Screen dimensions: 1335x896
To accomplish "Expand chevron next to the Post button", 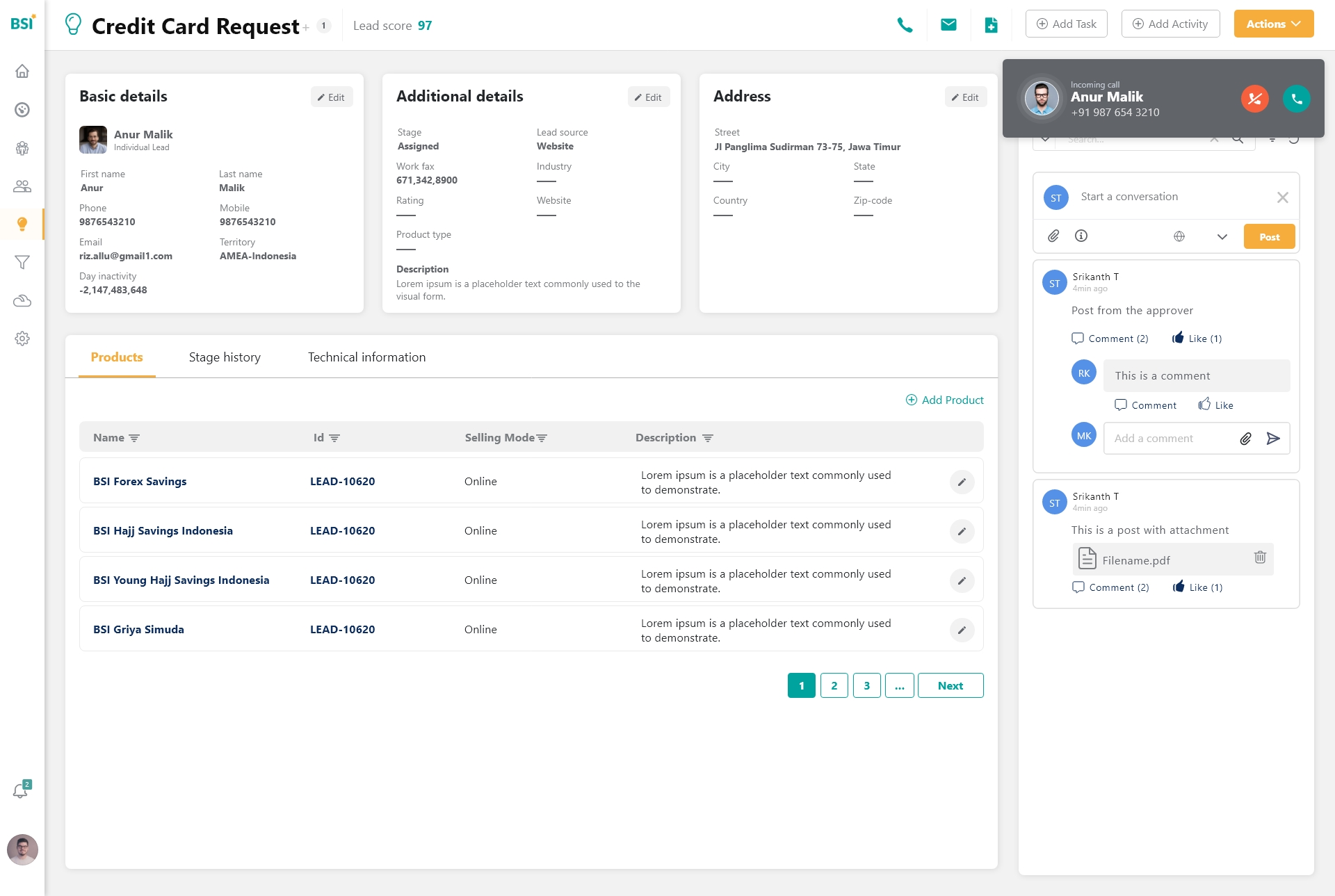I will click(x=1222, y=237).
